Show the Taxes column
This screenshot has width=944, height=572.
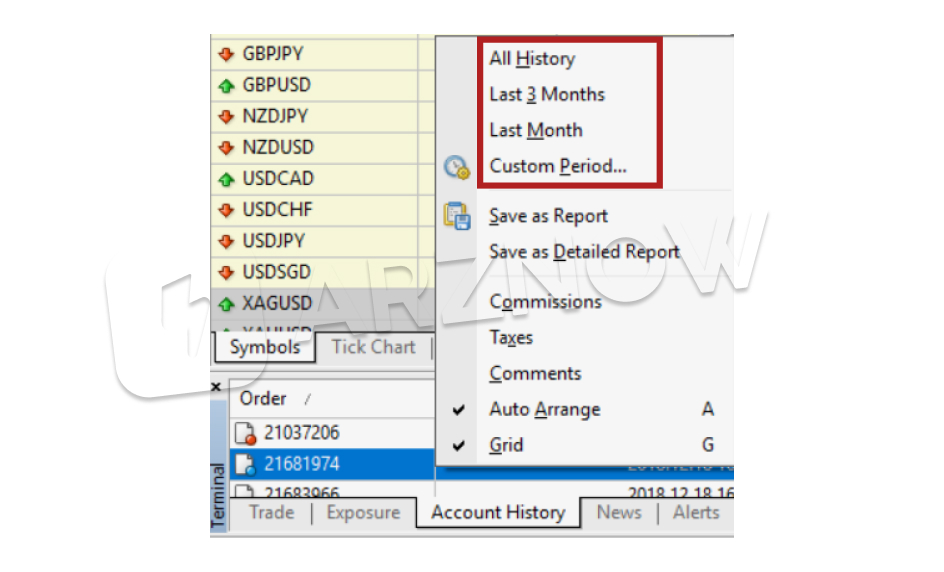coord(511,338)
